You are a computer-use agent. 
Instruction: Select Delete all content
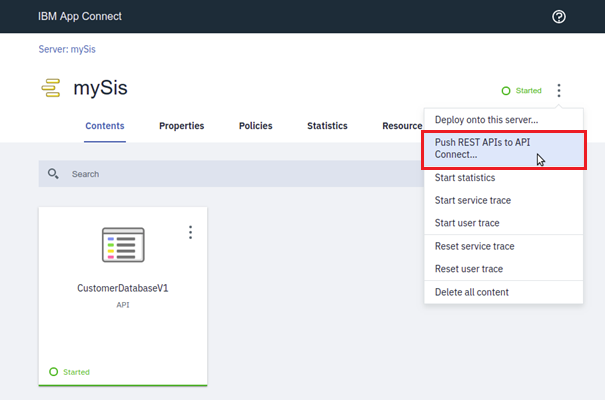coord(504,292)
